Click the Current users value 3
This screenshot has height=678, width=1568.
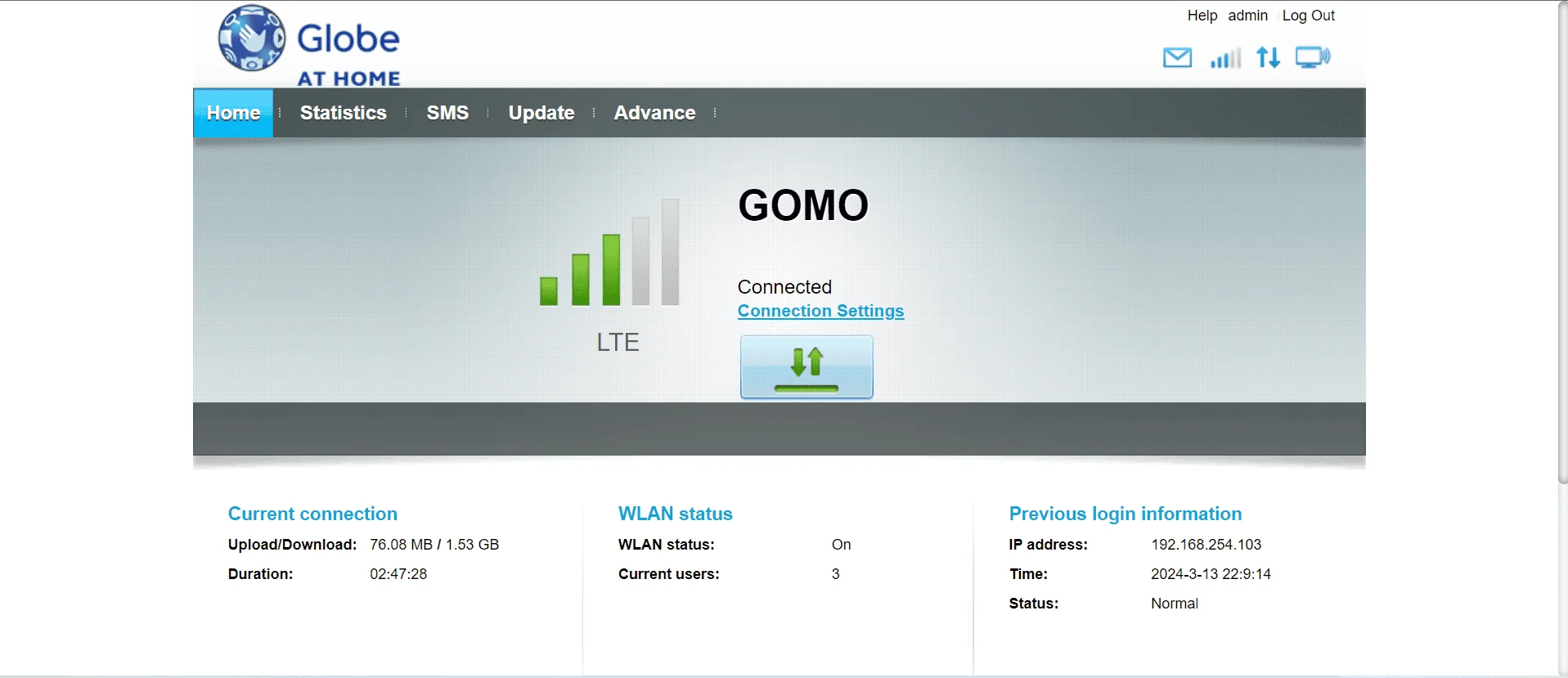[836, 574]
